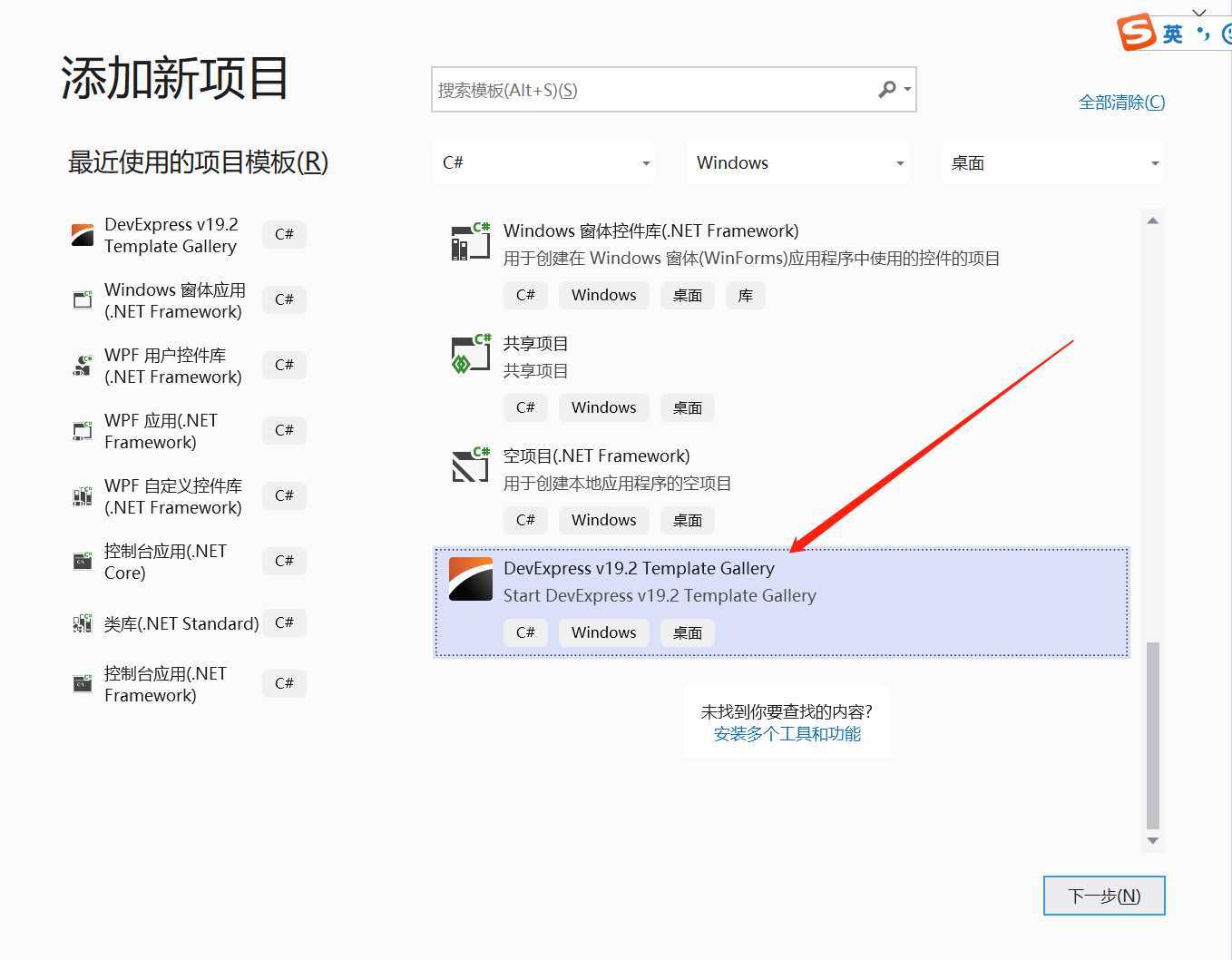This screenshot has height=960, width=1232.
Task: Select Windows 窗体应用(.NET Framework) recent item
Action: (189, 300)
